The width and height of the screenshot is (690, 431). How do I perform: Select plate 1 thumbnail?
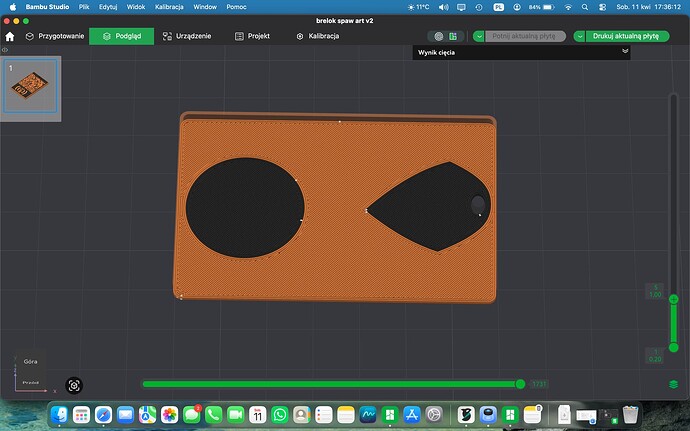coord(30,86)
